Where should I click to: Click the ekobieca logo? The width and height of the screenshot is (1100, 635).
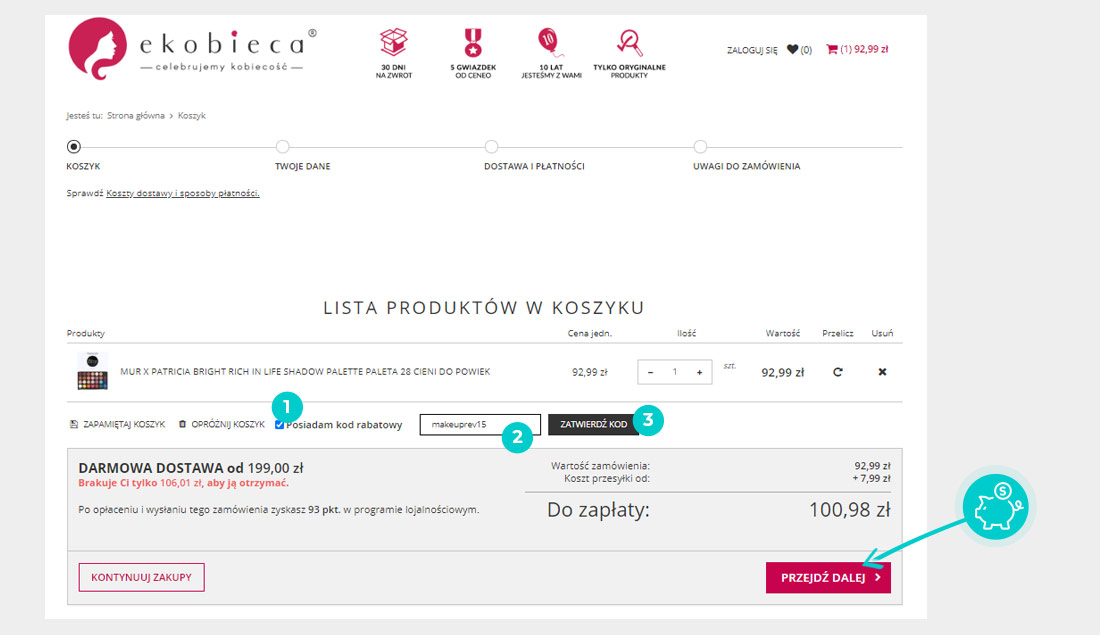point(192,49)
